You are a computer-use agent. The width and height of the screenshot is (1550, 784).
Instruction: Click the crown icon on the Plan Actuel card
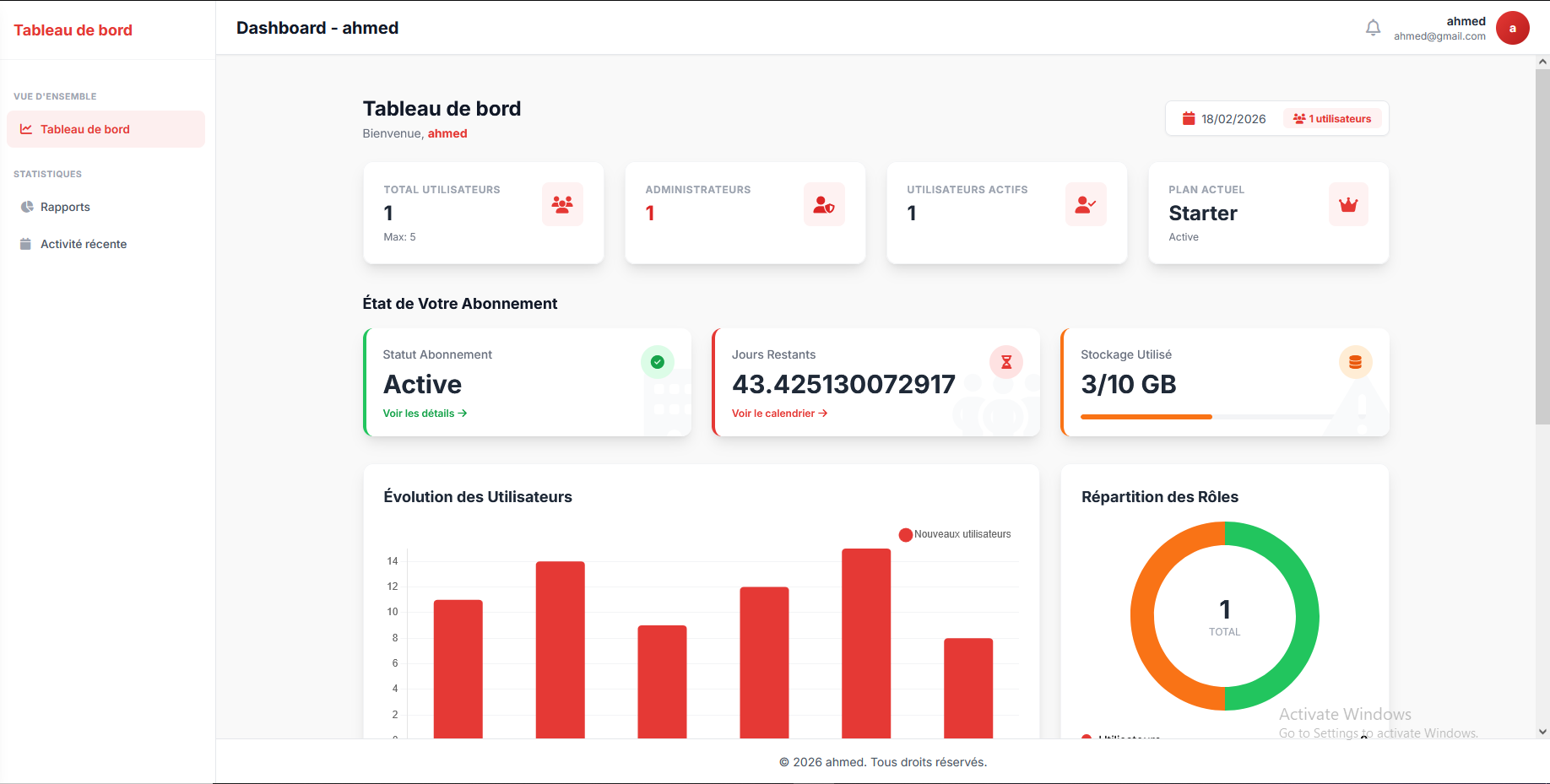(1347, 204)
